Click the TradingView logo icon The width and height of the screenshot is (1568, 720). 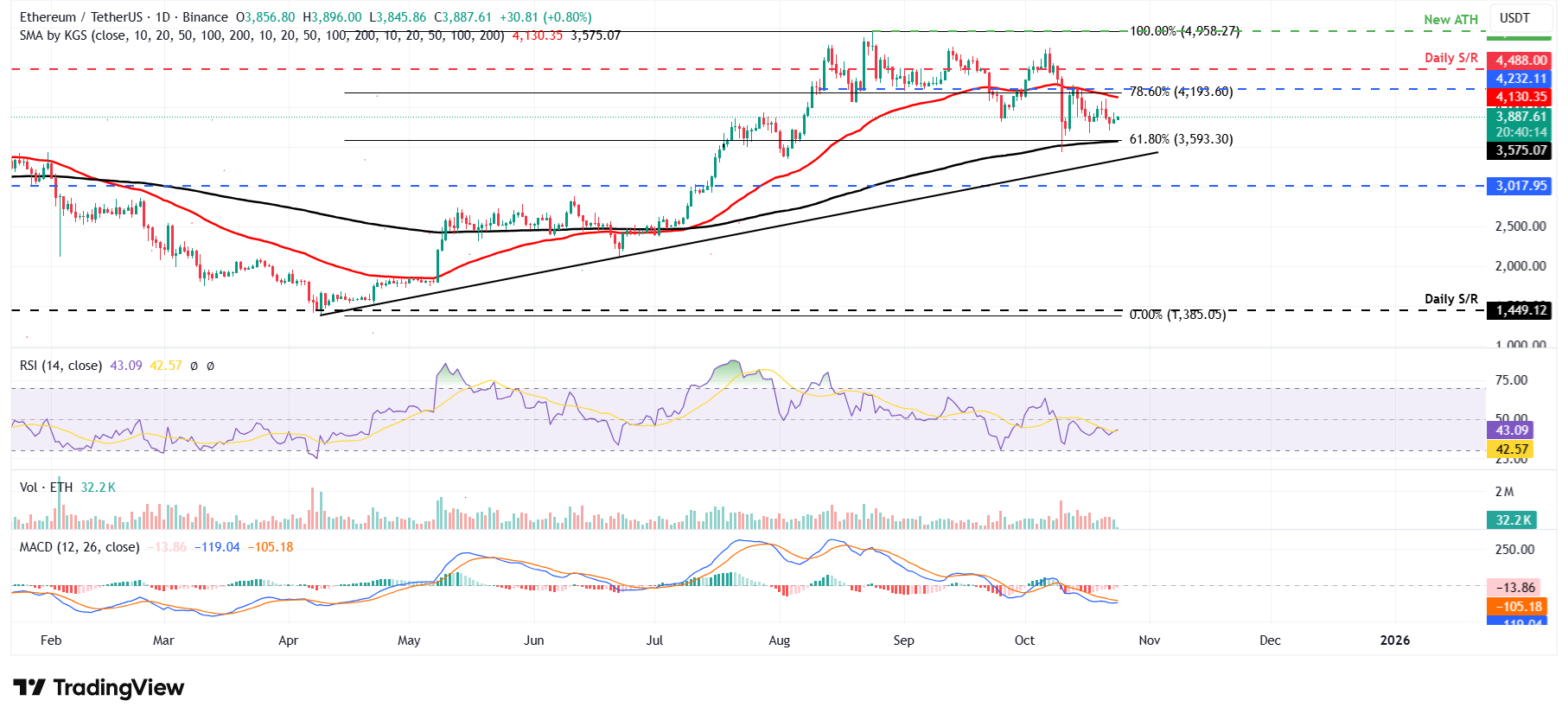click(29, 688)
